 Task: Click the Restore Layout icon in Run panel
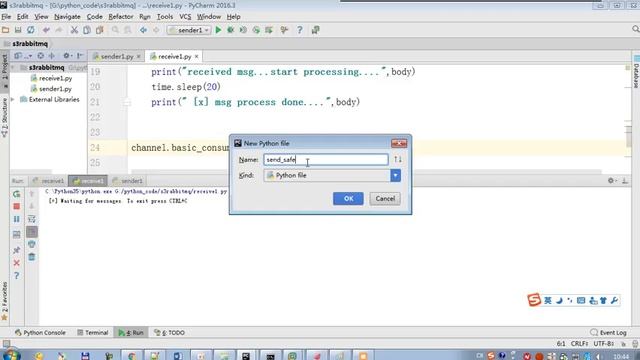point(16,234)
